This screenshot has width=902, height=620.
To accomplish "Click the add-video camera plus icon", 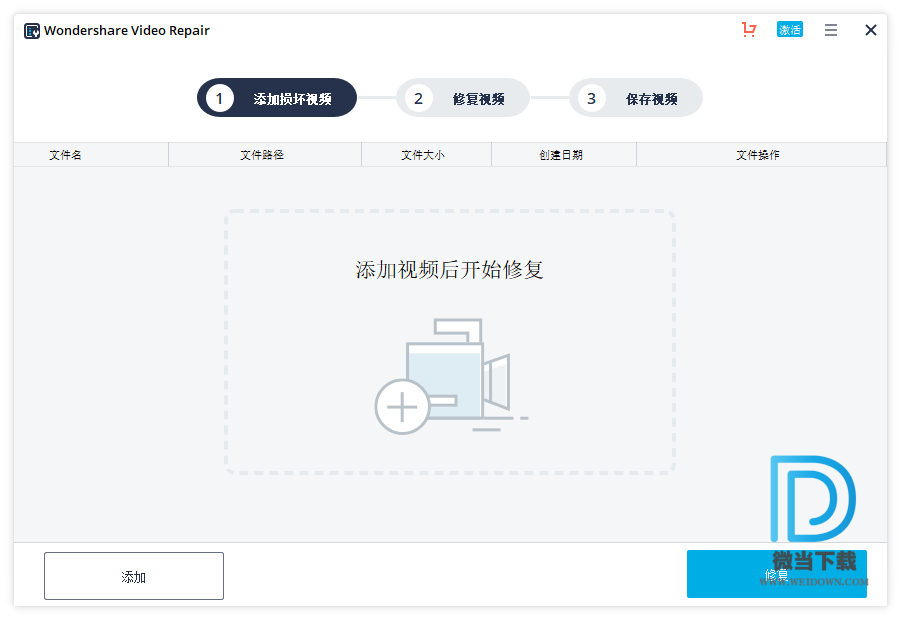I will point(451,376).
